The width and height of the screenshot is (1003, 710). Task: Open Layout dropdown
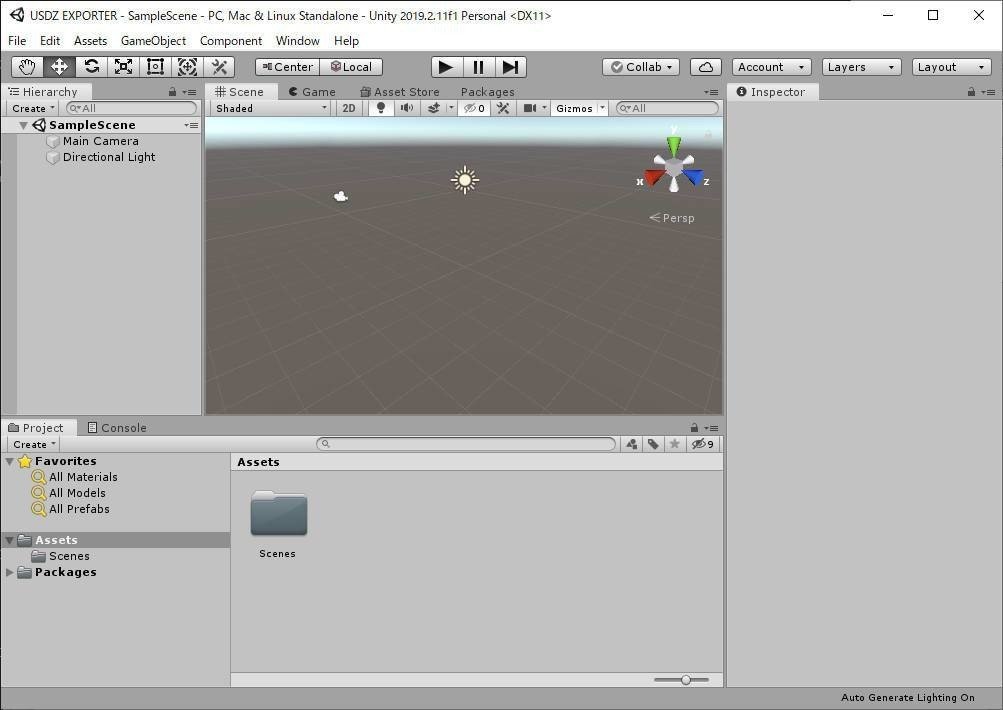[951, 67]
